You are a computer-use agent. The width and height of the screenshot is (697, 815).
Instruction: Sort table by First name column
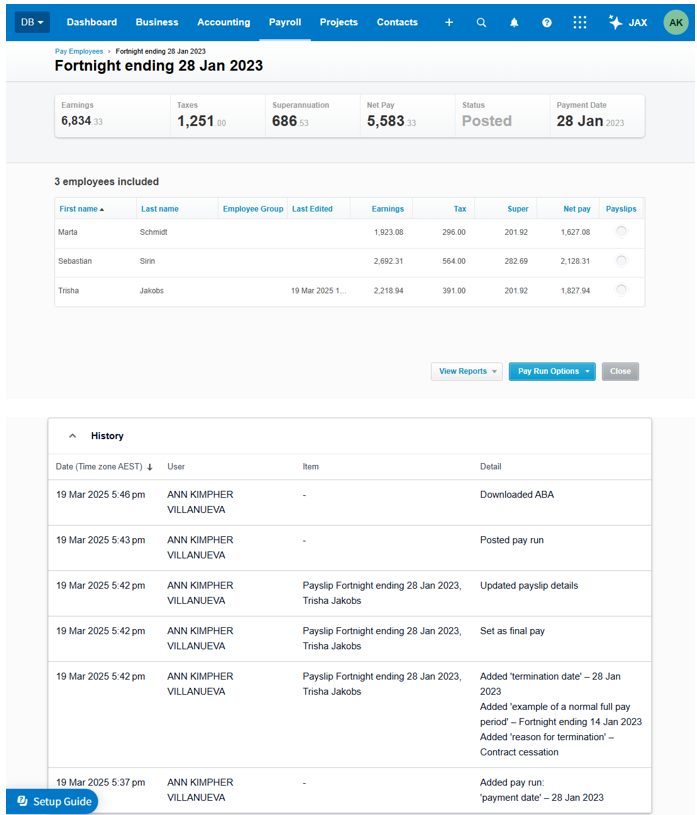click(x=81, y=209)
